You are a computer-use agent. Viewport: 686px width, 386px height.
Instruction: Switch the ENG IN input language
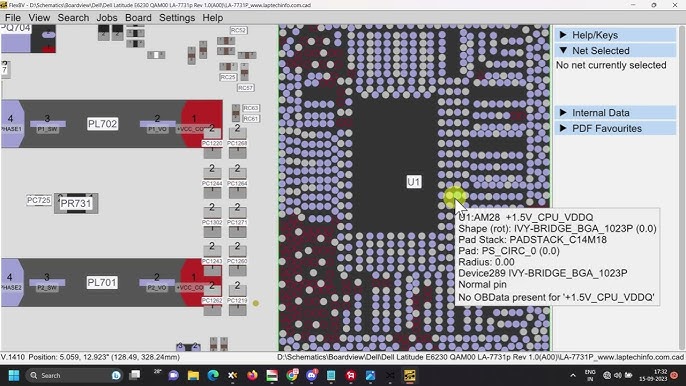tap(590, 375)
